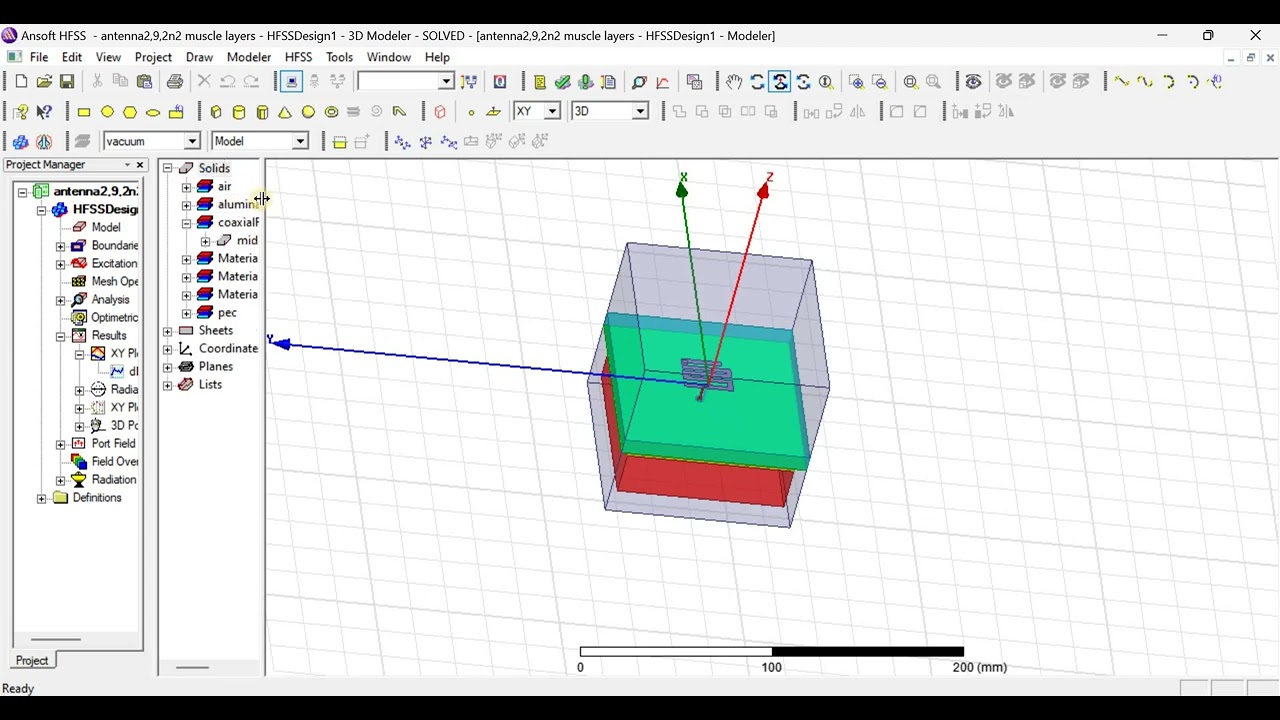This screenshot has width=1280, height=720.
Task: Click the Print icon
Action: coord(175,82)
